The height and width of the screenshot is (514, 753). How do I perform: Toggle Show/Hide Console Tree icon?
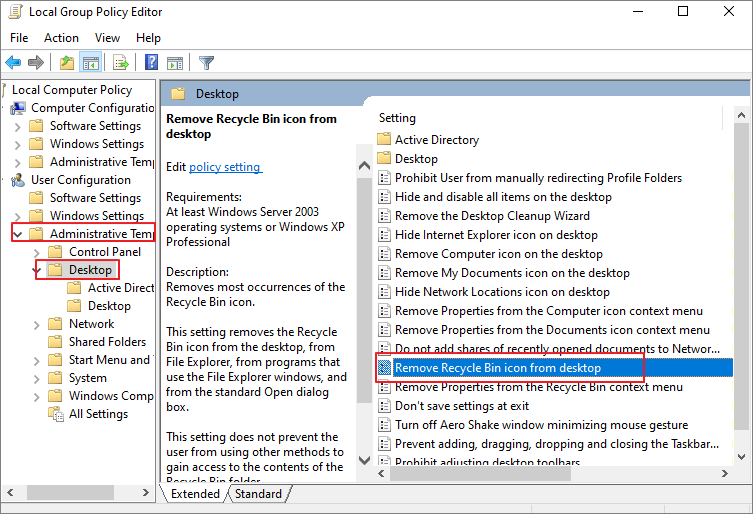(x=91, y=62)
